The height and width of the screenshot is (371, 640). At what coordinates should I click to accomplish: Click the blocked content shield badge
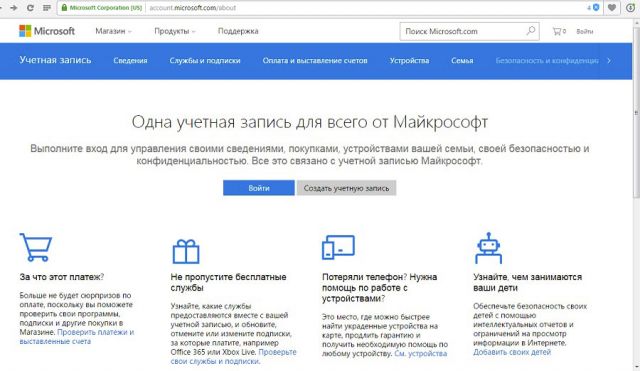pos(596,7)
